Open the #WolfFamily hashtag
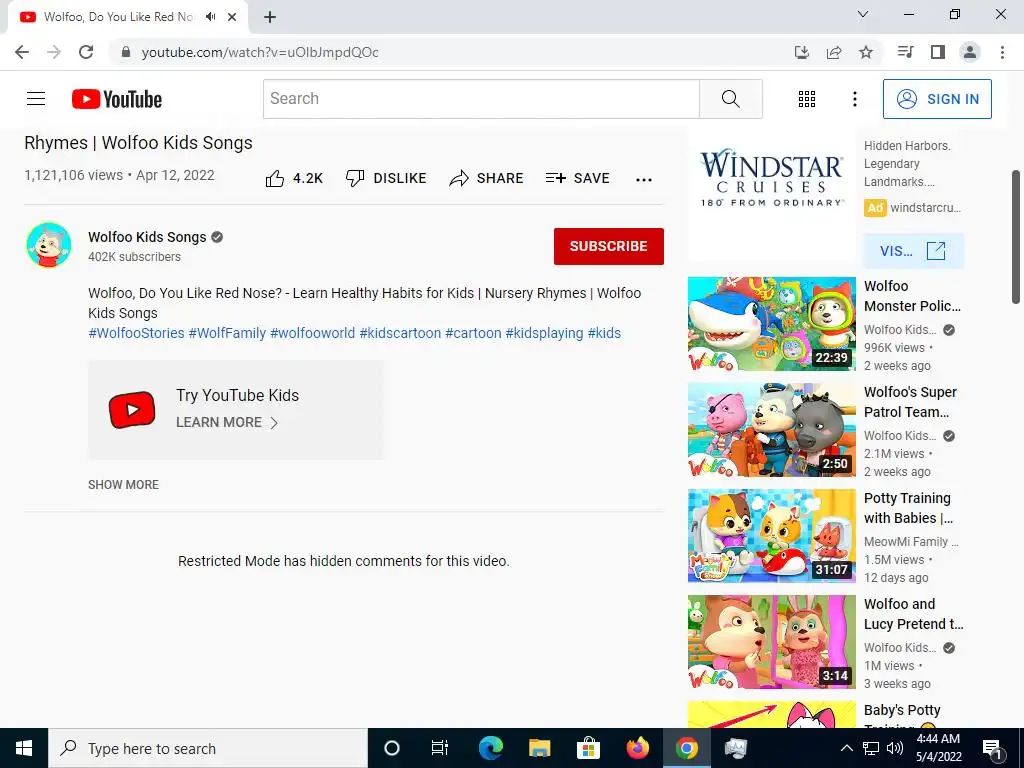Screen dimensions: 1024x768 tap(227, 333)
